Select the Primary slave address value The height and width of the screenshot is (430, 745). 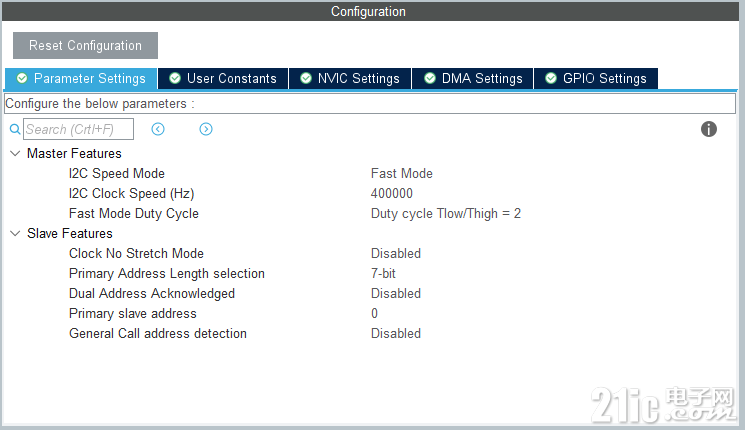coord(374,314)
